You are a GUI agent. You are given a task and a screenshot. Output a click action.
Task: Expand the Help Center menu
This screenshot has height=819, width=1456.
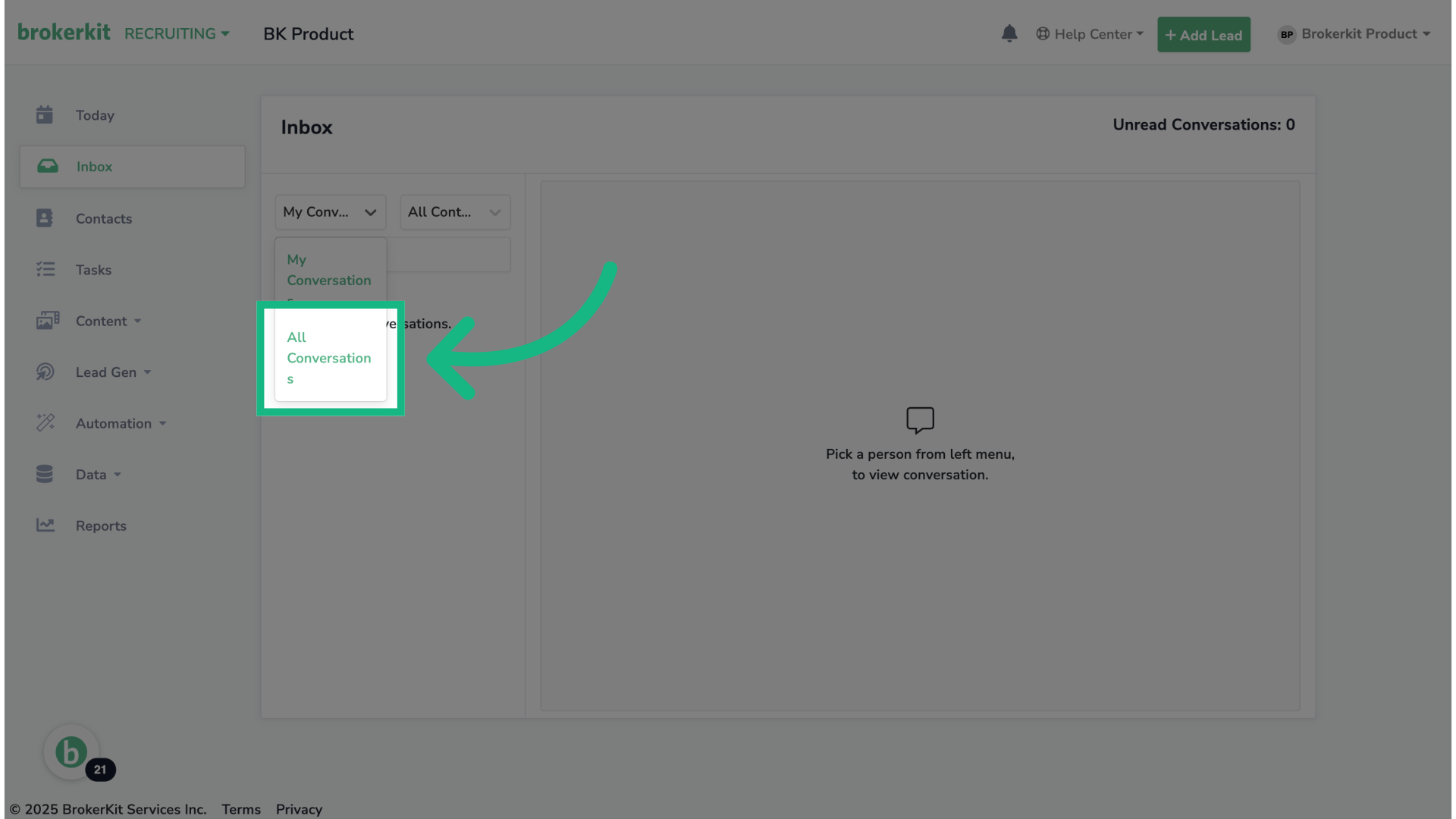1090,34
